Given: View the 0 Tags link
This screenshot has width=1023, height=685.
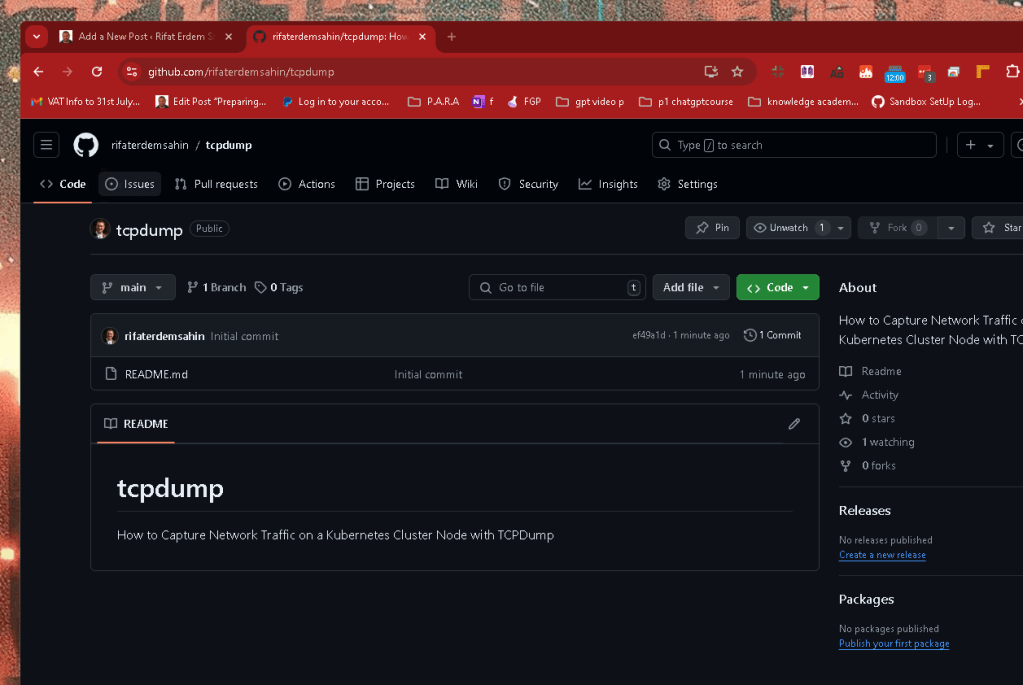Looking at the screenshot, I should 279,287.
